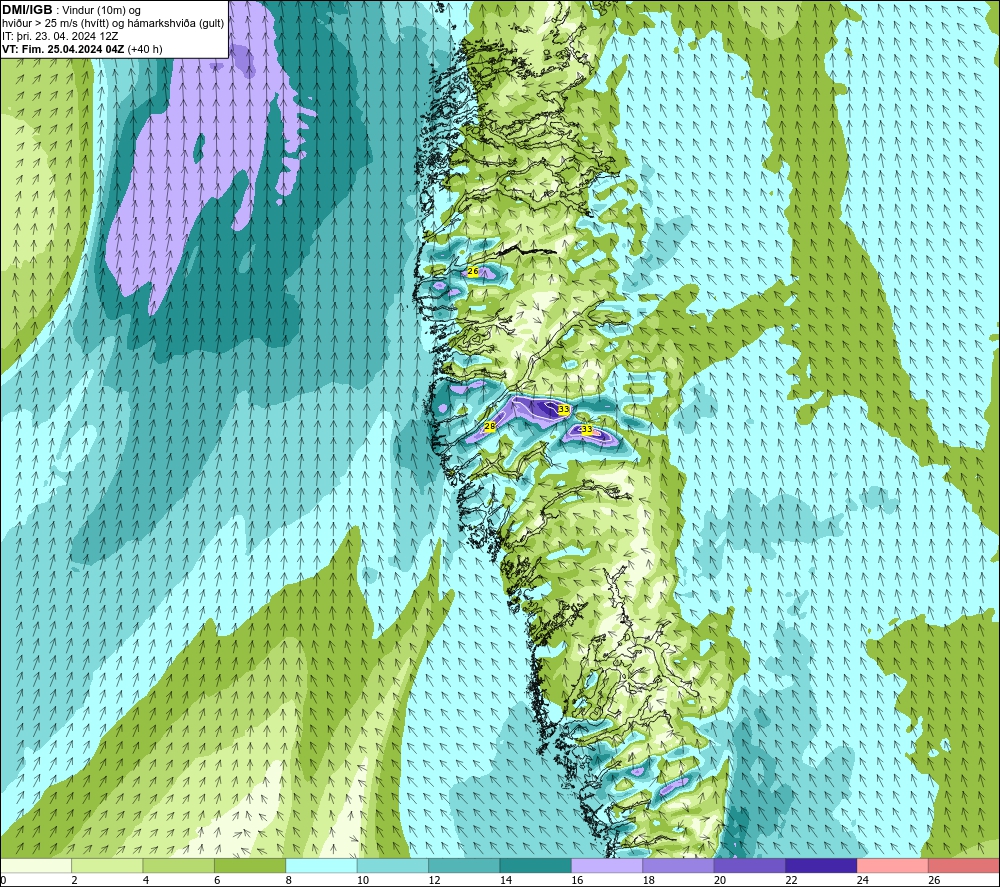Click the scale tick label 8
The image size is (1000, 887).
(x=289, y=880)
